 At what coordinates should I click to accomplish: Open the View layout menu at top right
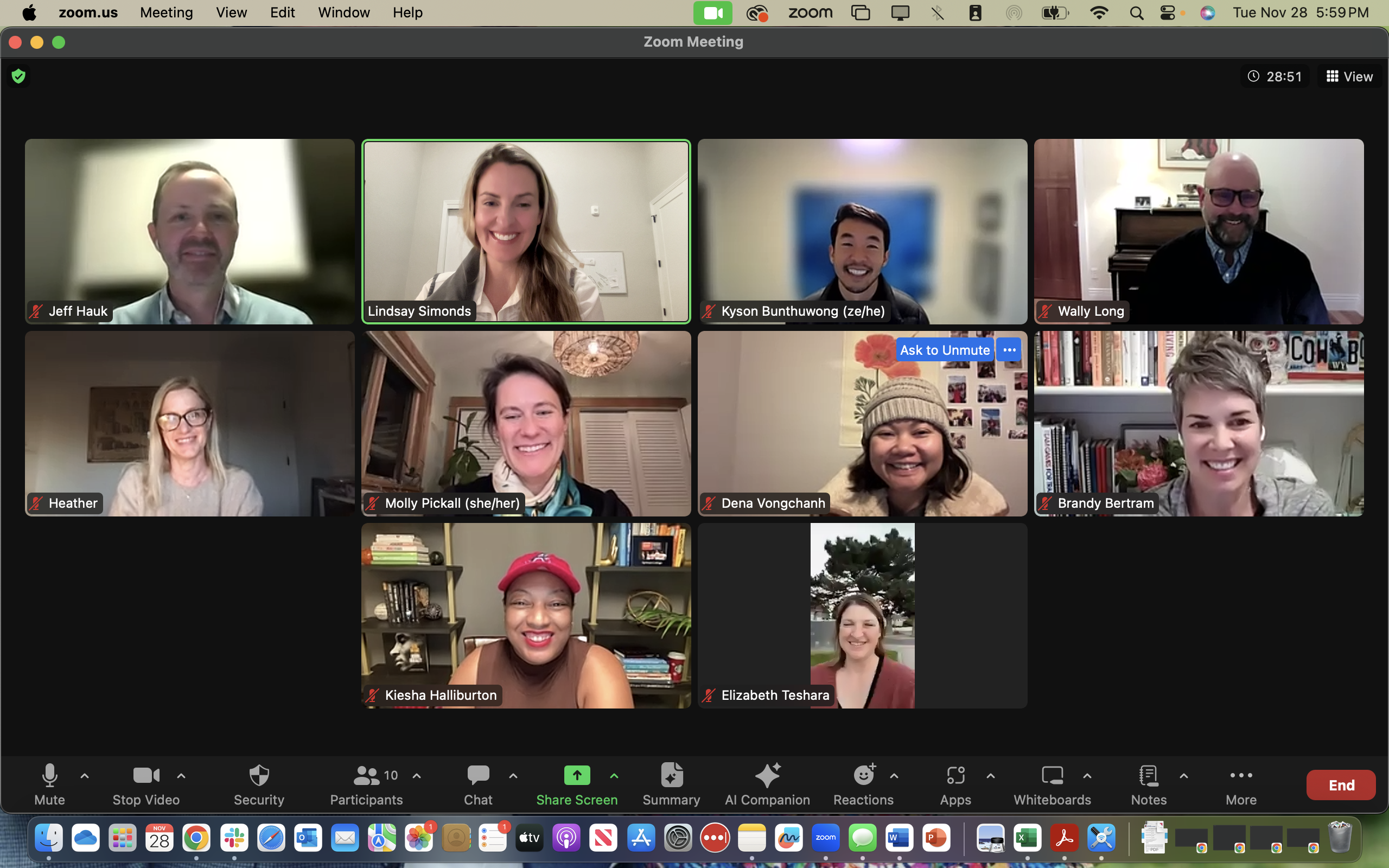click(x=1349, y=76)
